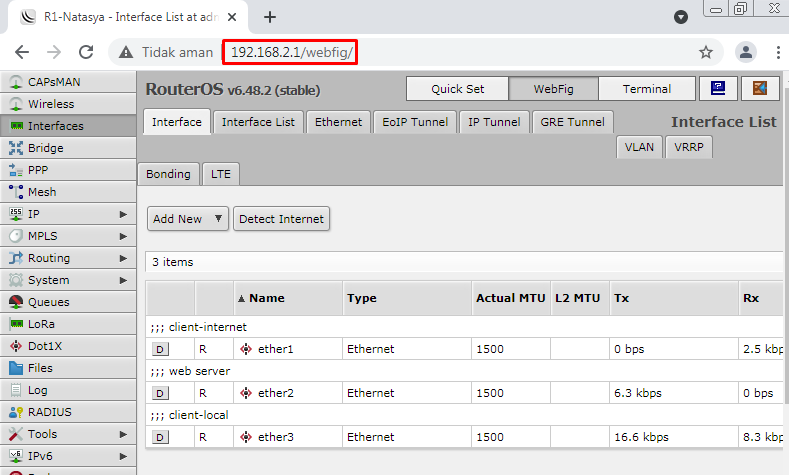This screenshot has width=789, height=475.
Task: Click the Interfaces card icon in sidebar
Action: (x=16, y=126)
